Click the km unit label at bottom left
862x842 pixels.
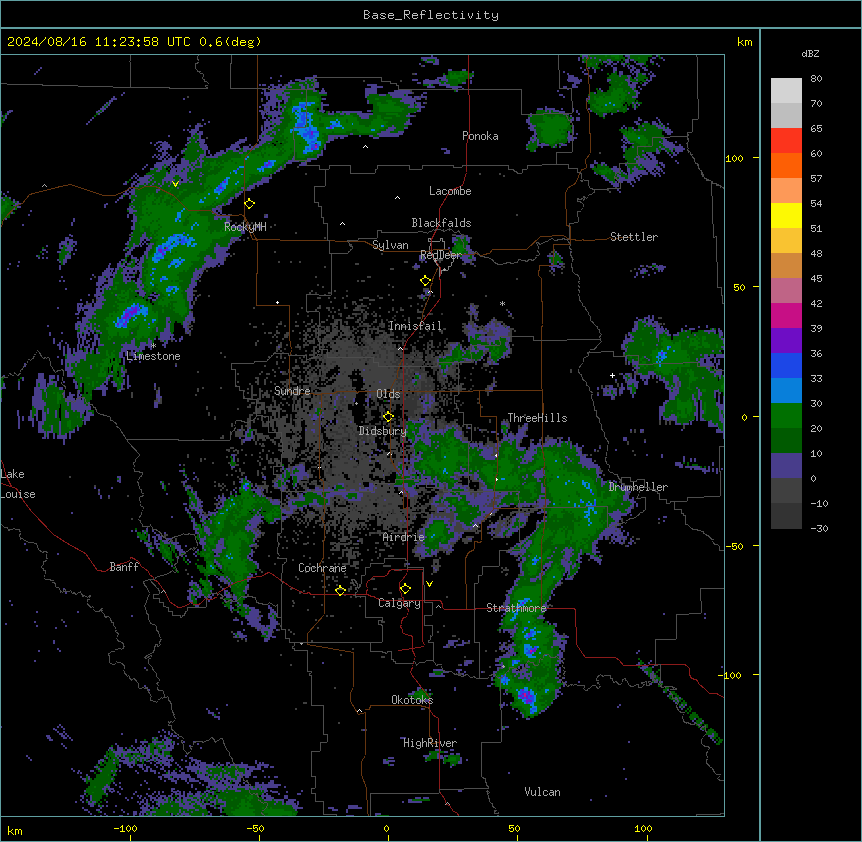pyautogui.click(x=15, y=830)
